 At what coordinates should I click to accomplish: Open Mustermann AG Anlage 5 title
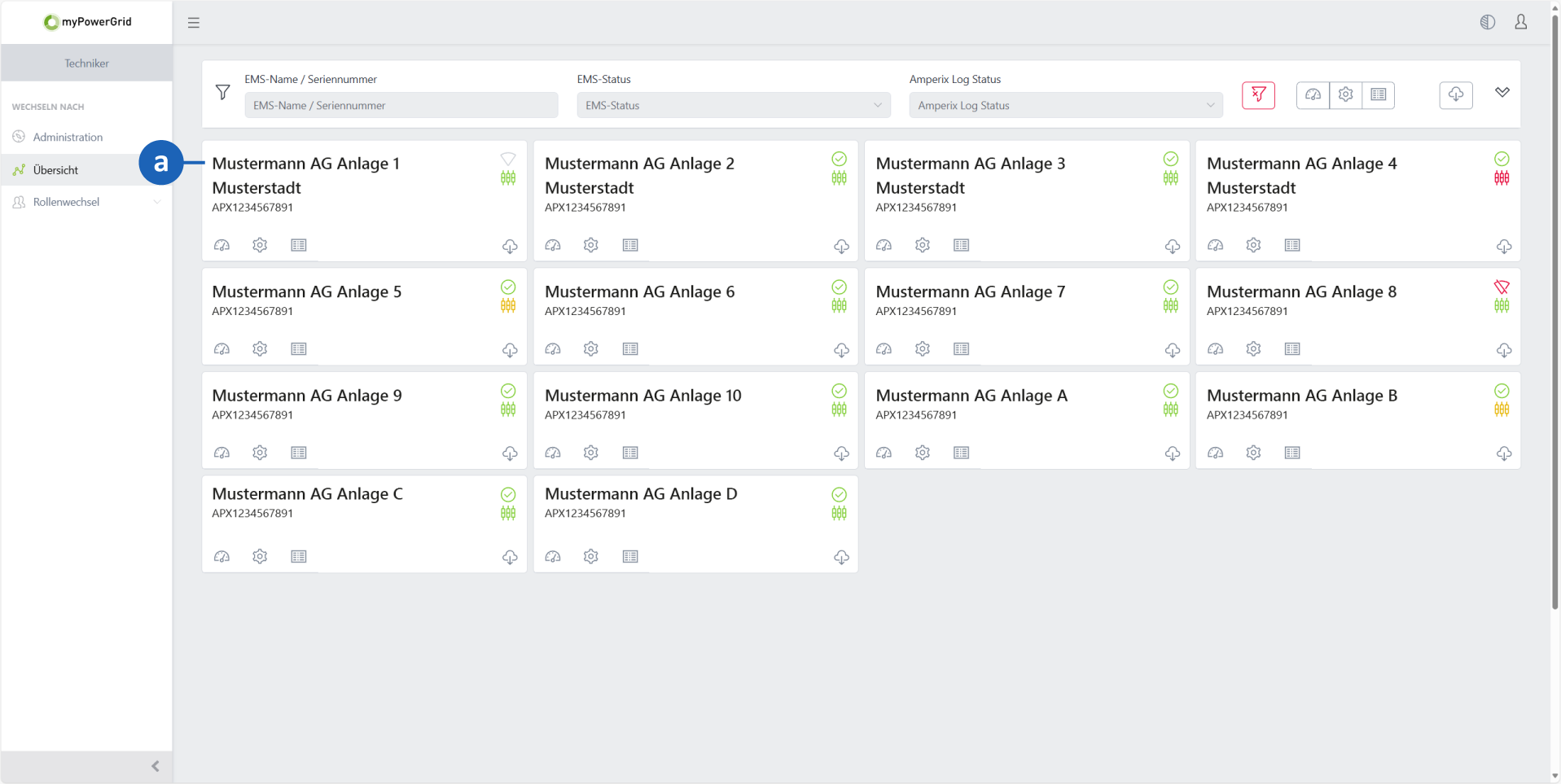pyautogui.click(x=306, y=291)
